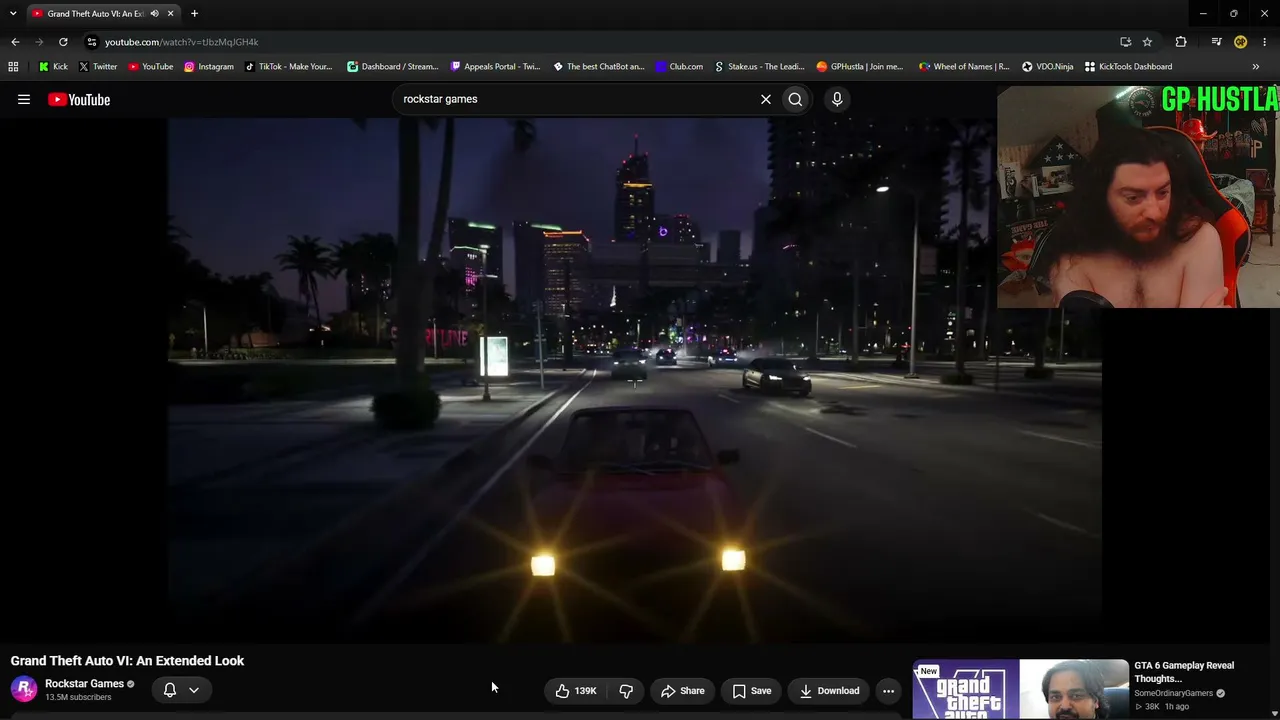Open a new browser tab
This screenshot has height=720, width=1280.
(x=194, y=14)
